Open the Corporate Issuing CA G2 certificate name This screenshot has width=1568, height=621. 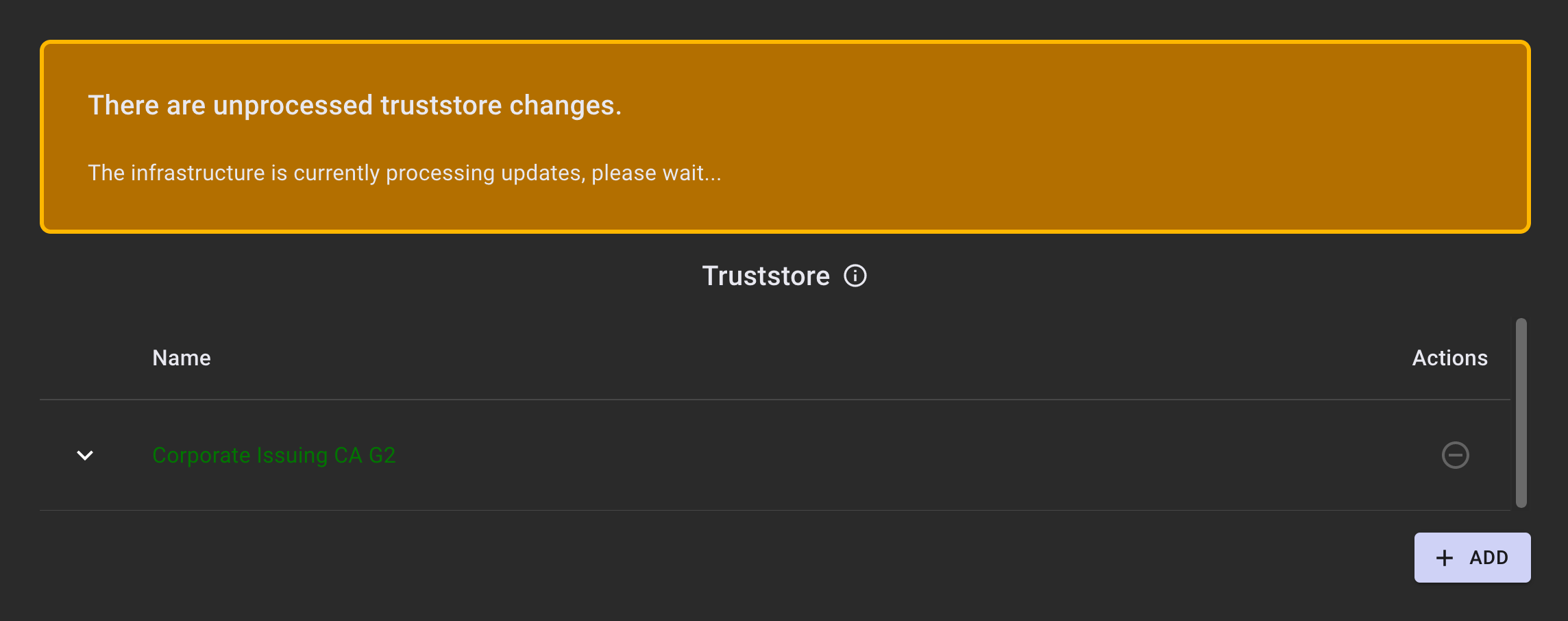coord(273,455)
